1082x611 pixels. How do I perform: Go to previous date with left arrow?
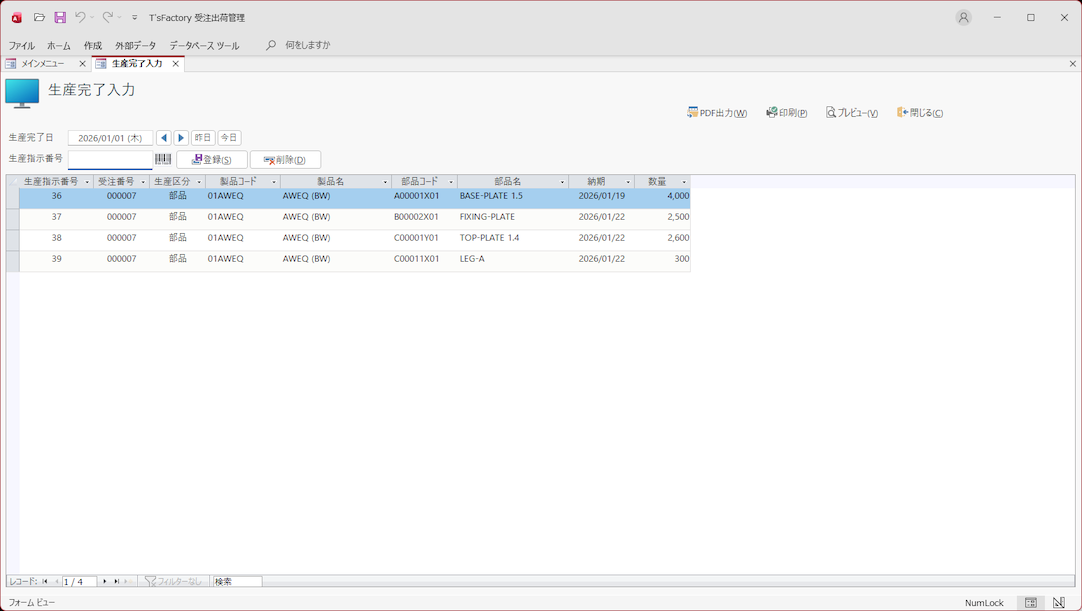(164, 138)
